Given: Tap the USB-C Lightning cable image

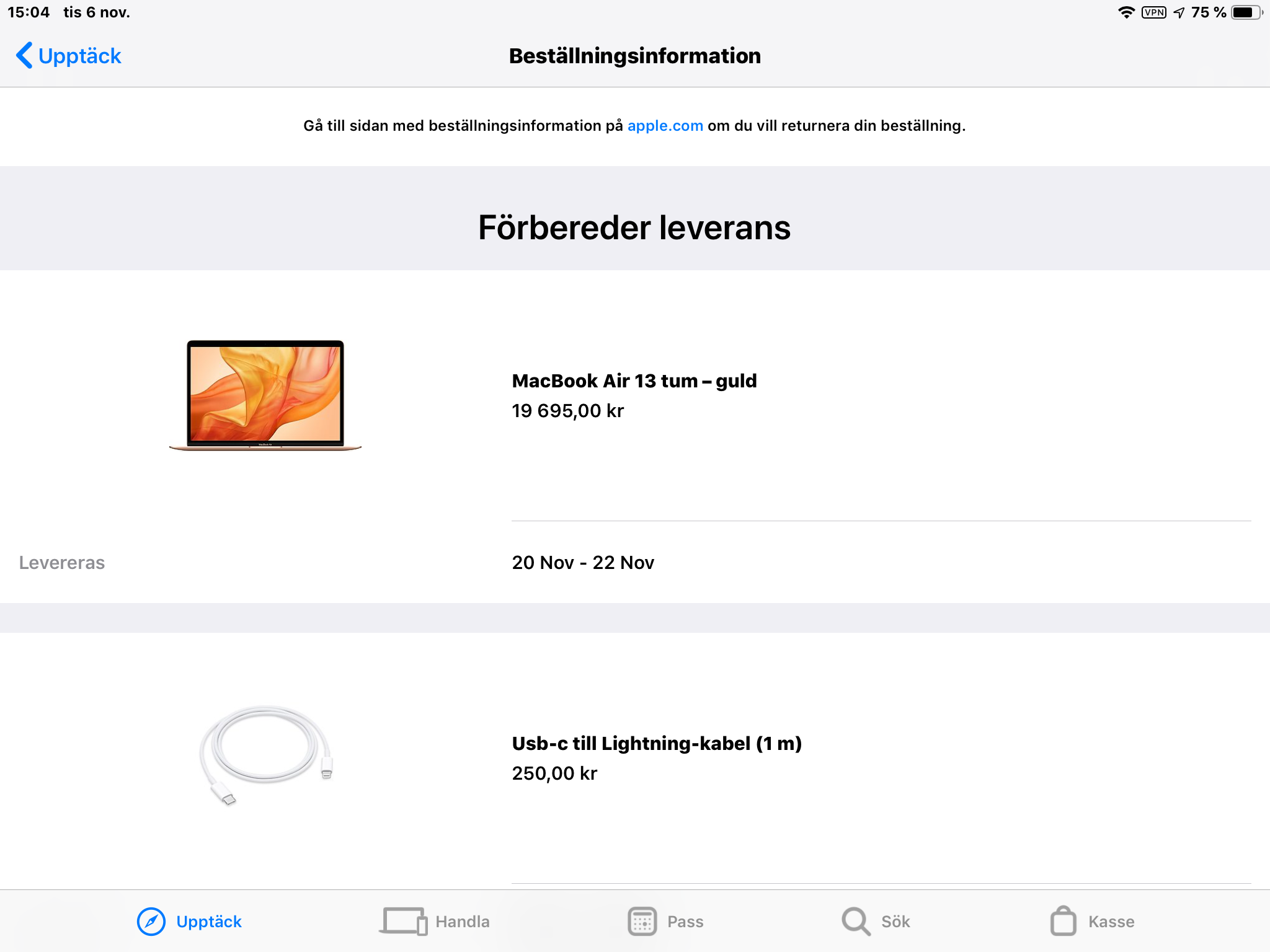Looking at the screenshot, I should click(x=266, y=756).
